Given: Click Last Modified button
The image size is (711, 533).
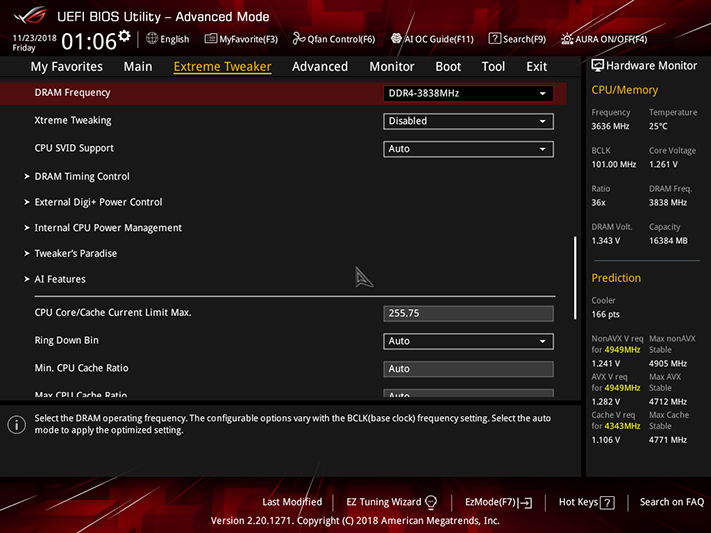Looking at the screenshot, I should (x=292, y=502).
